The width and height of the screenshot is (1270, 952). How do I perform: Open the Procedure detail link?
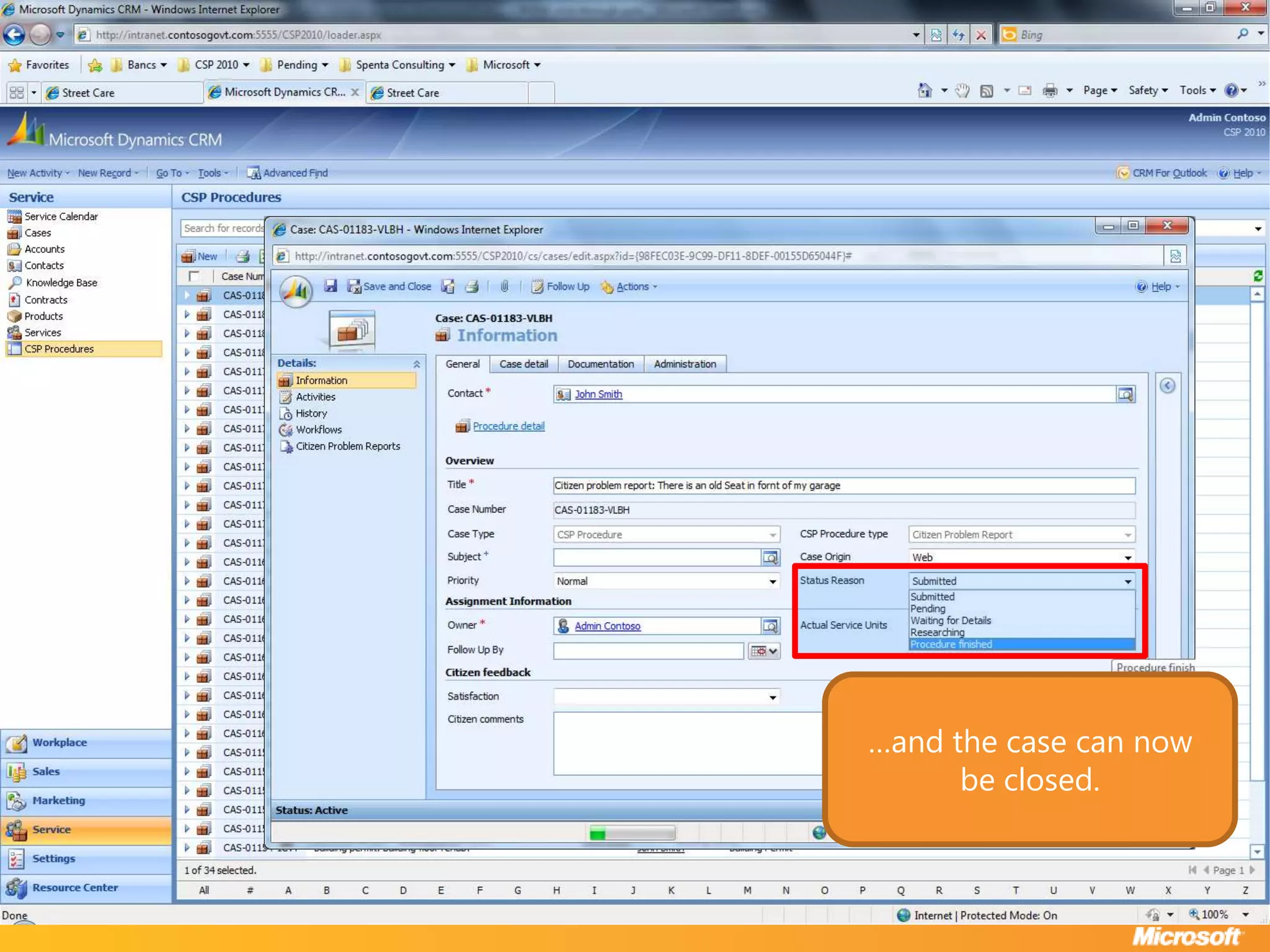508,426
